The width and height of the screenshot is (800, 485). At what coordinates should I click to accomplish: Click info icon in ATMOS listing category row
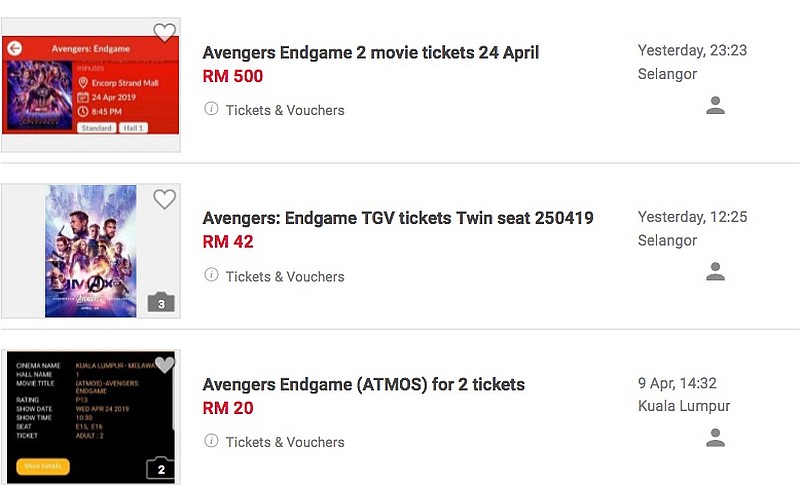click(211, 441)
